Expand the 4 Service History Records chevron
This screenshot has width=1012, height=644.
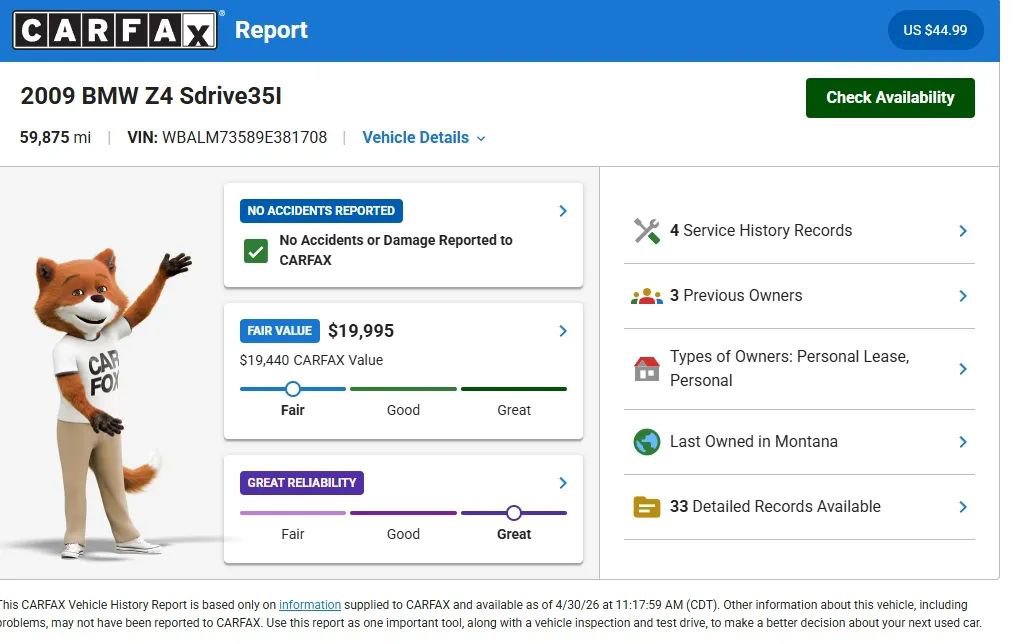click(963, 231)
